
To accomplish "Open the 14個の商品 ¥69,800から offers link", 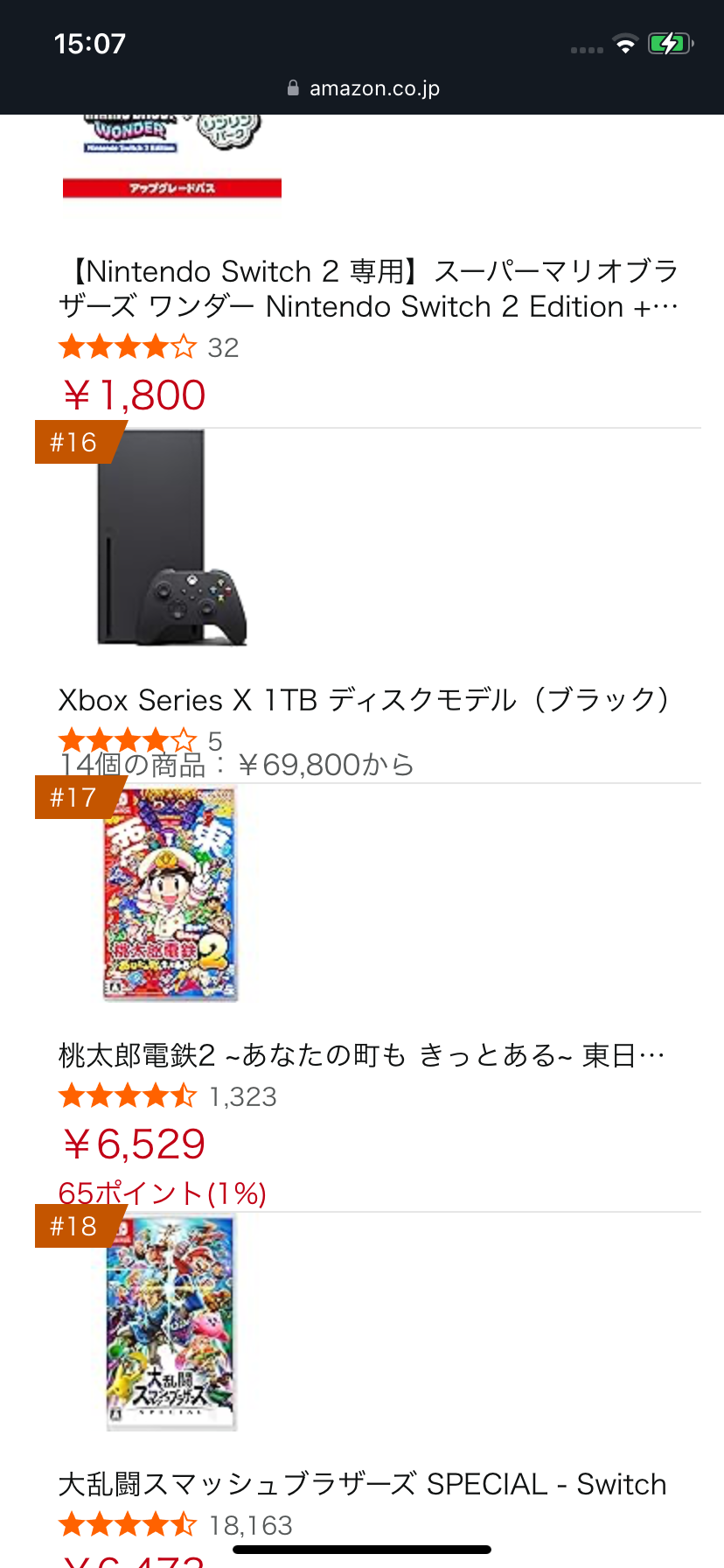I will [x=236, y=766].
